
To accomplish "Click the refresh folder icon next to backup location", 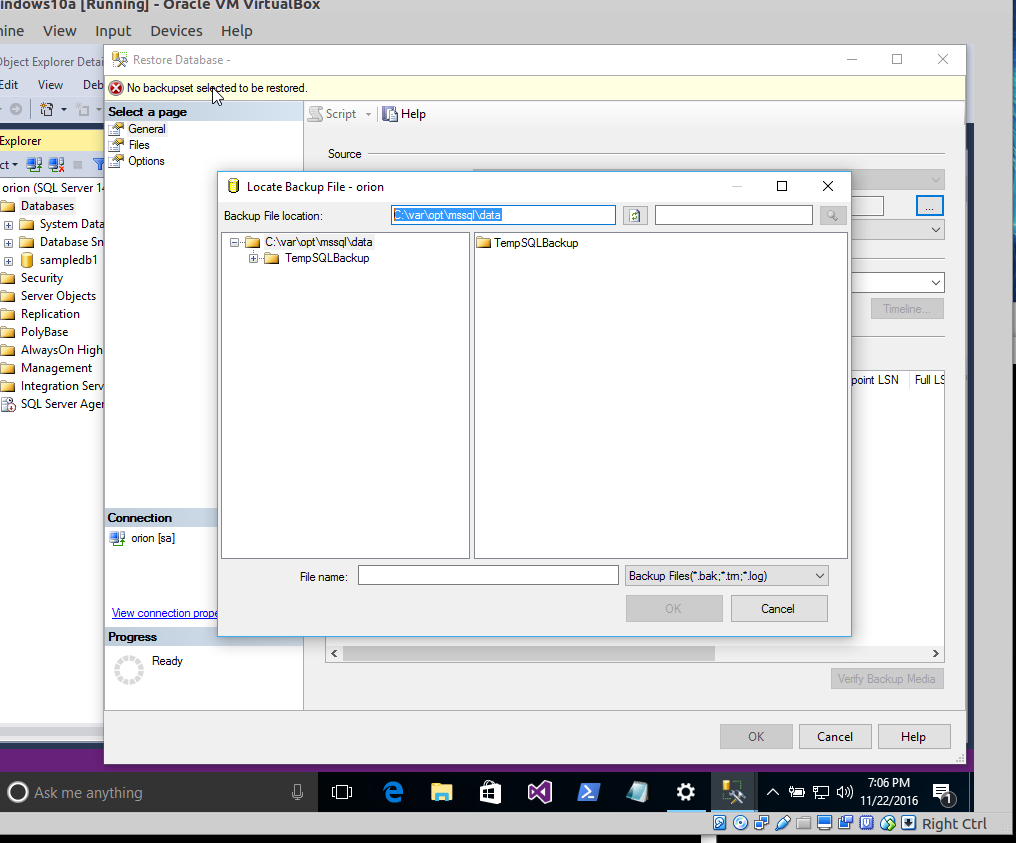I will click(x=635, y=215).
